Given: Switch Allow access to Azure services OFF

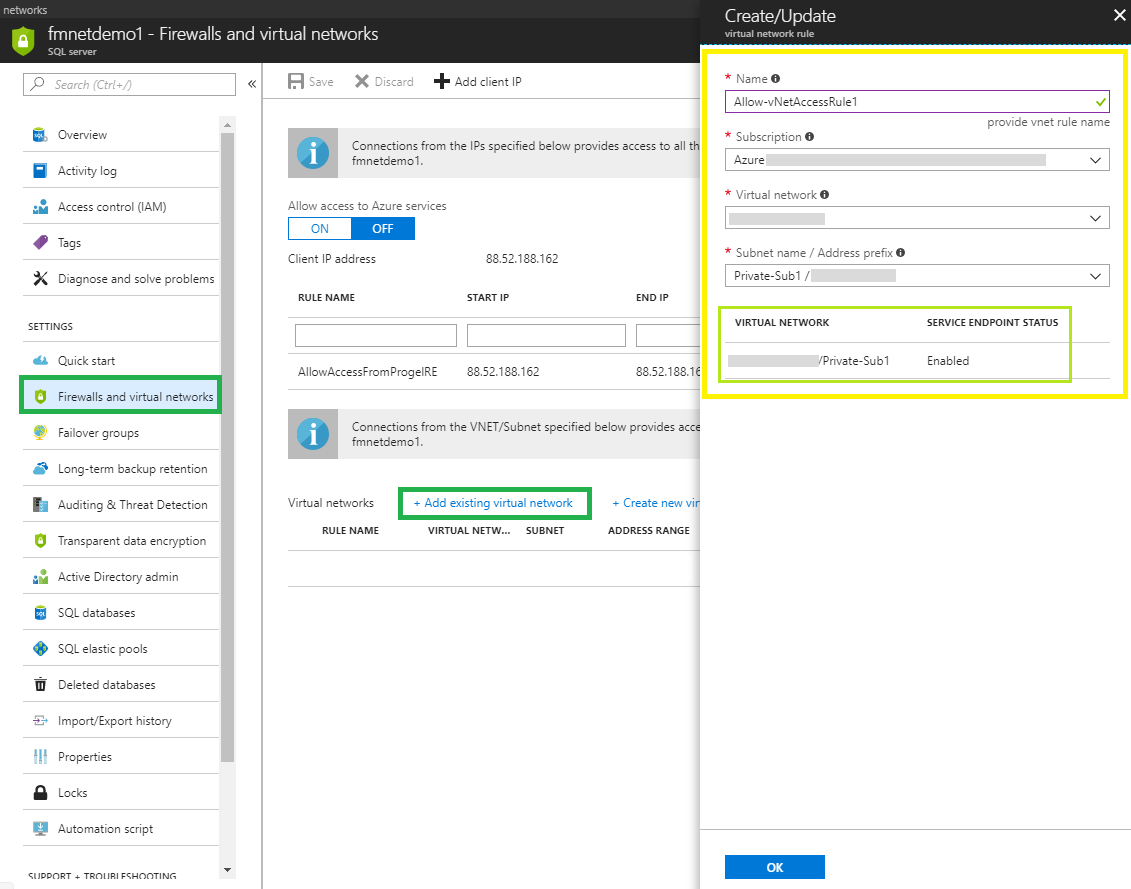Looking at the screenshot, I should tap(382, 229).
